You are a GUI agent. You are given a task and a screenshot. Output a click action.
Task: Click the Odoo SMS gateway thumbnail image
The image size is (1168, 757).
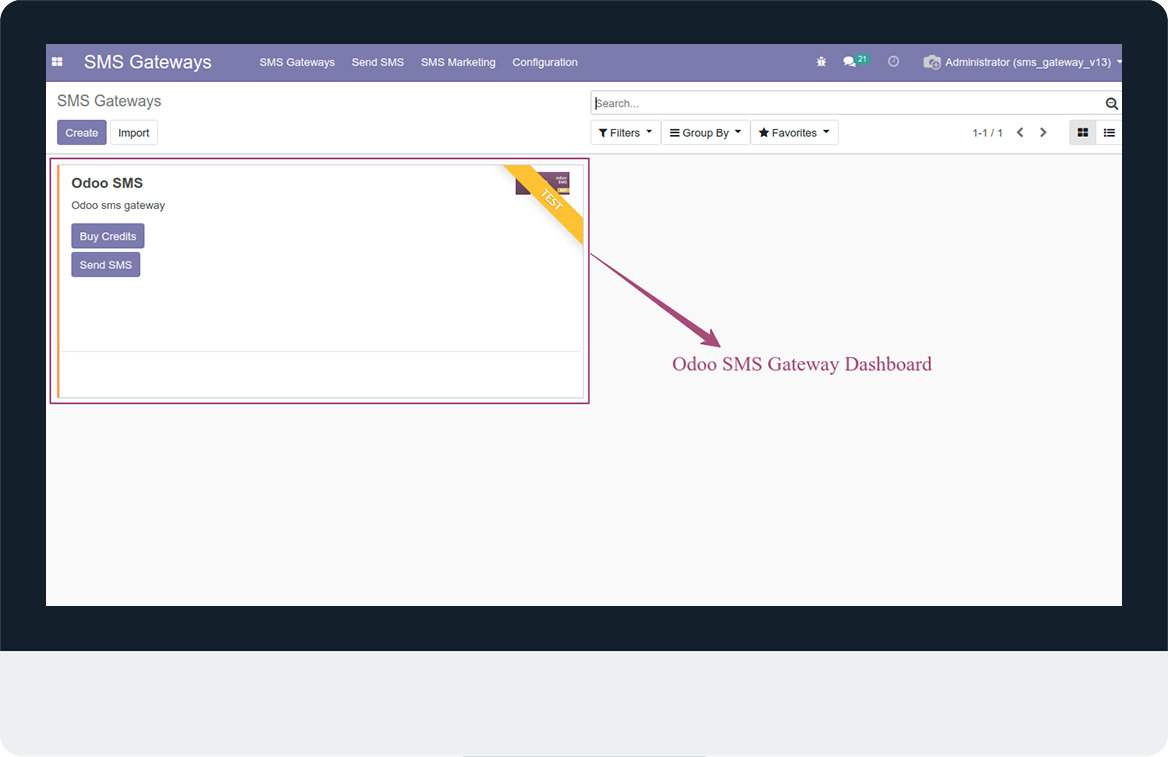(542, 183)
